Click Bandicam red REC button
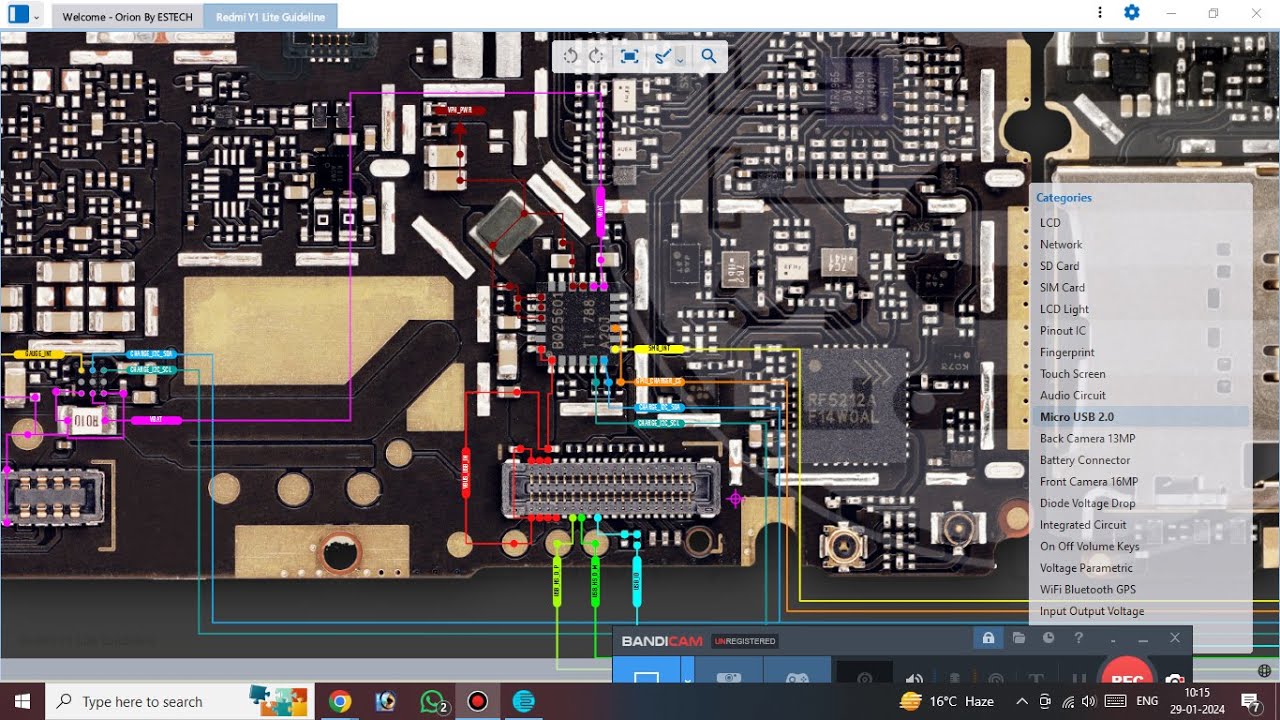 click(1127, 672)
